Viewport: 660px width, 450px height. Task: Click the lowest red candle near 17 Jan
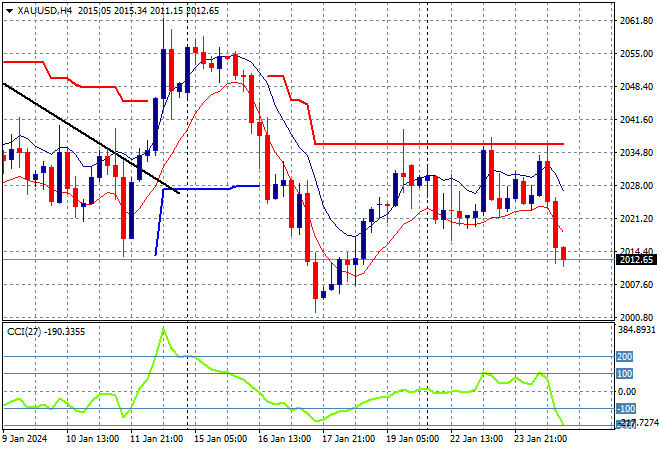[x=316, y=280]
